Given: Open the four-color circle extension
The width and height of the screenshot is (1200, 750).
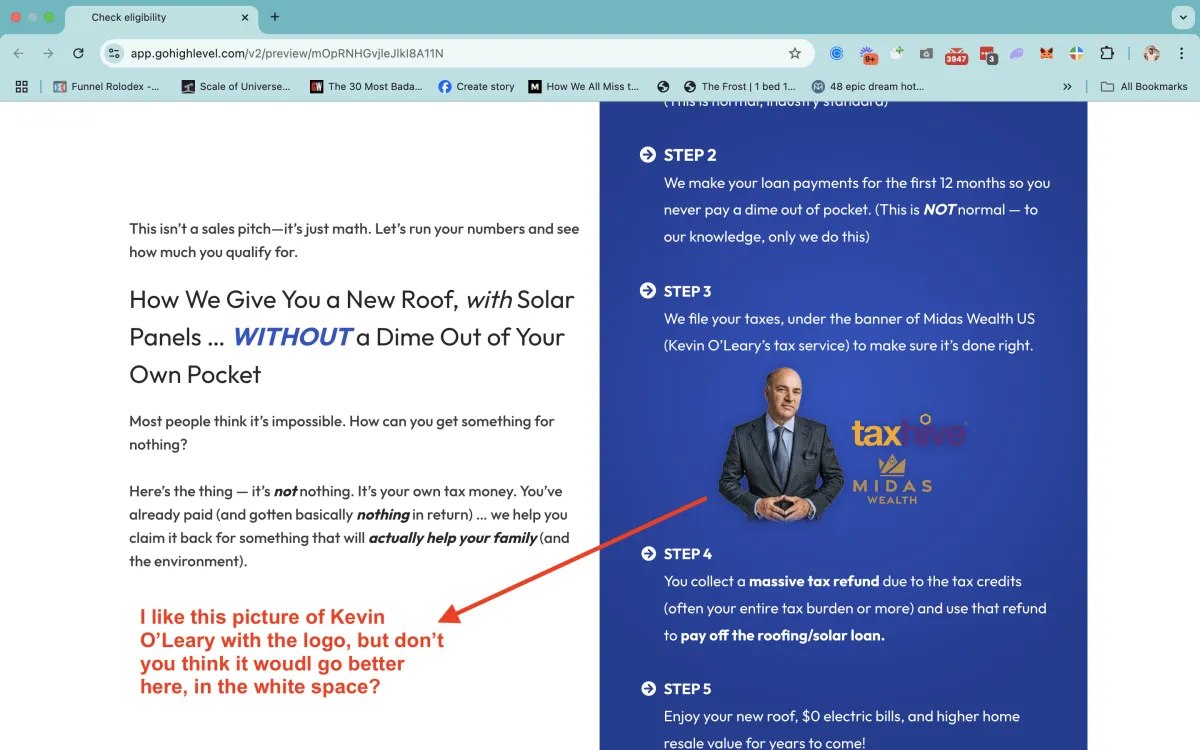Looking at the screenshot, I should point(1077,53).
